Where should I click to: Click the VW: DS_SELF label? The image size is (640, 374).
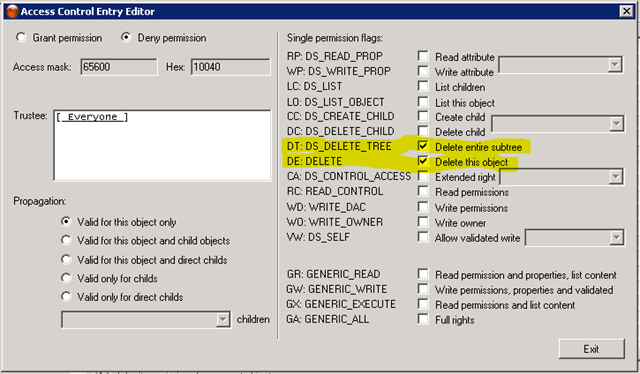pos(318,237)
